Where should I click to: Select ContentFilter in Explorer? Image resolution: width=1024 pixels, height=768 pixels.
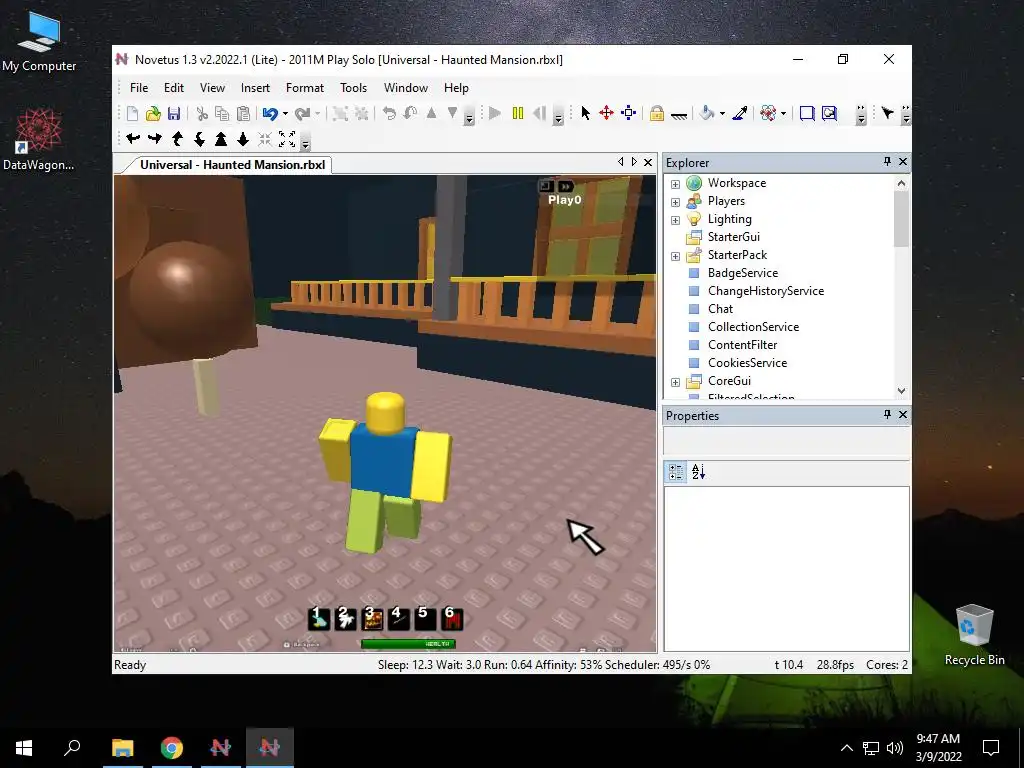click(x=743, y=345)
